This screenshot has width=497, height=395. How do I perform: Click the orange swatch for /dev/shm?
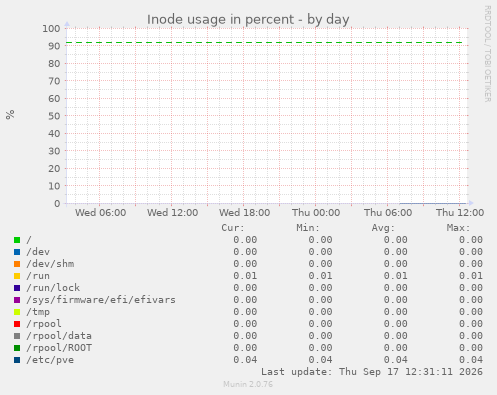point(17,264)
